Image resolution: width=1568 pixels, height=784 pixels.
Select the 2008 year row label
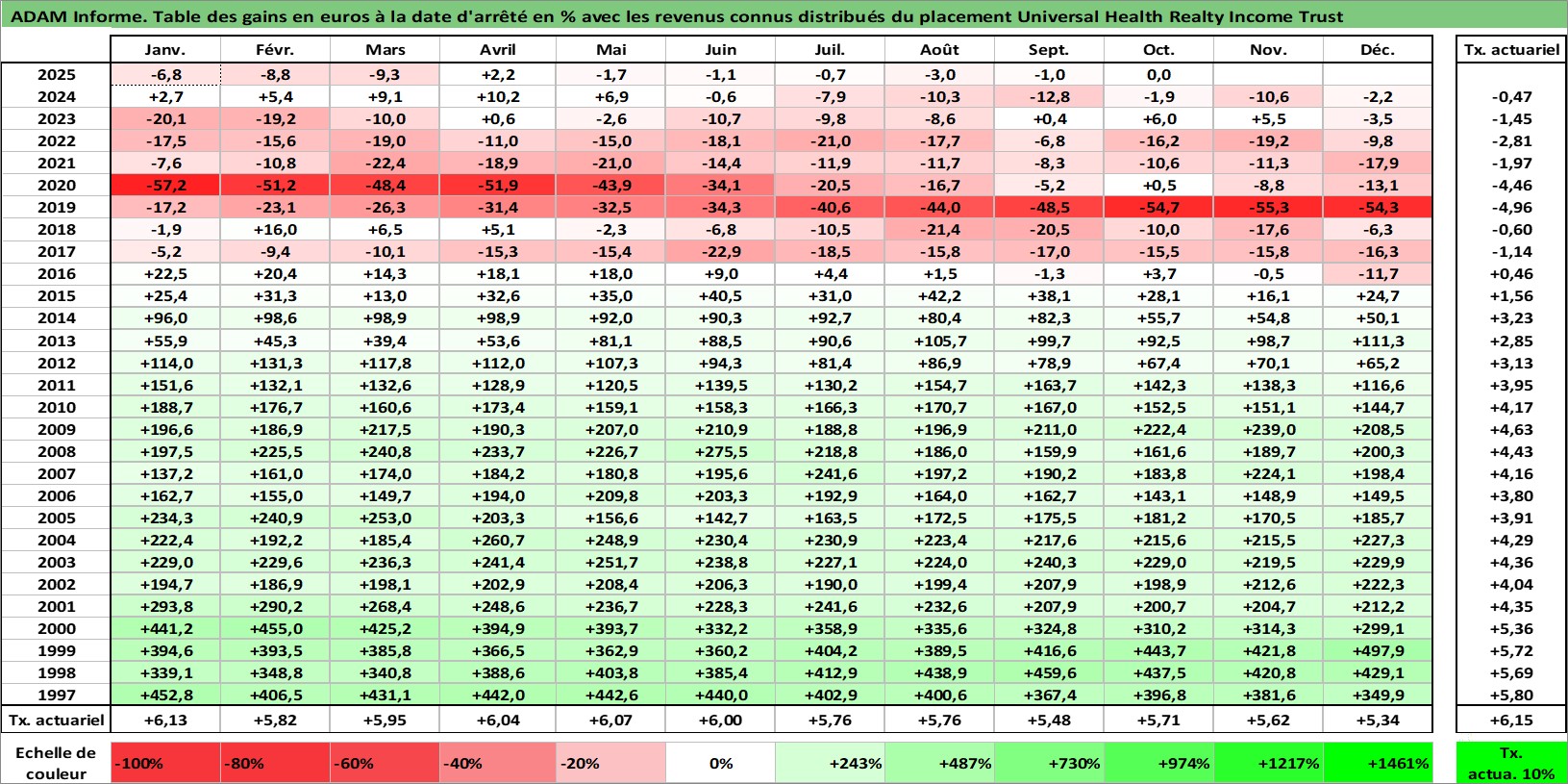pyautogui.click(x=57, y=451)
